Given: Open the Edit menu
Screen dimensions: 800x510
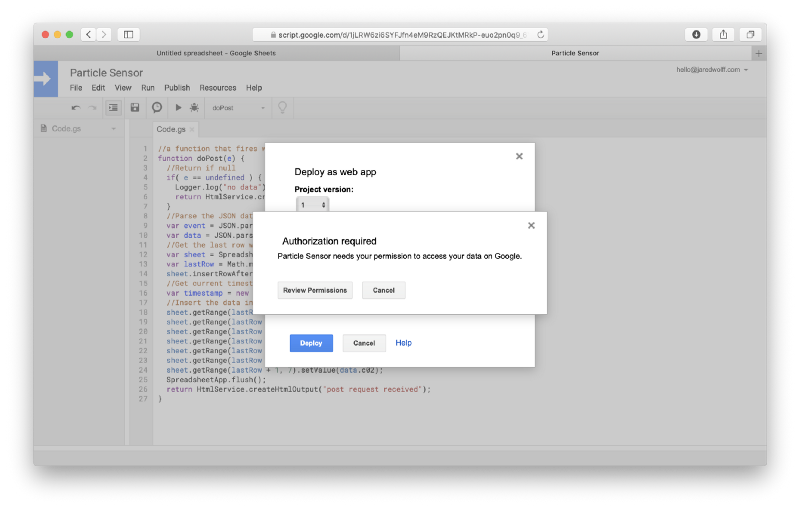Looking at the screenshot, I should 98,88.
